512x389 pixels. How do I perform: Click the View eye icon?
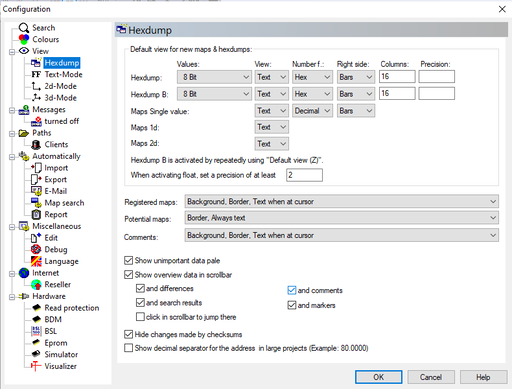(24, 51)
